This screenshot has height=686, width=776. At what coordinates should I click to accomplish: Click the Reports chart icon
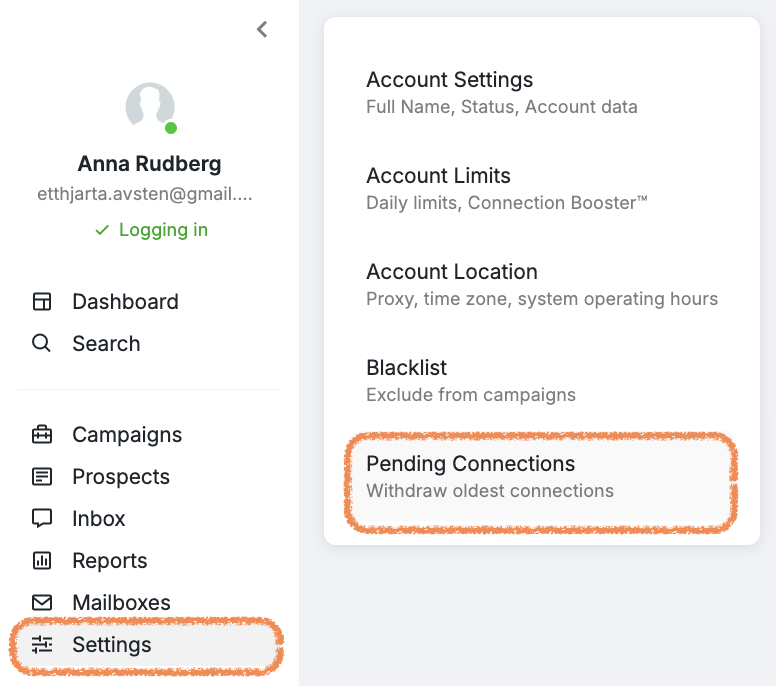pyautogui.click(x=42, y=561)
